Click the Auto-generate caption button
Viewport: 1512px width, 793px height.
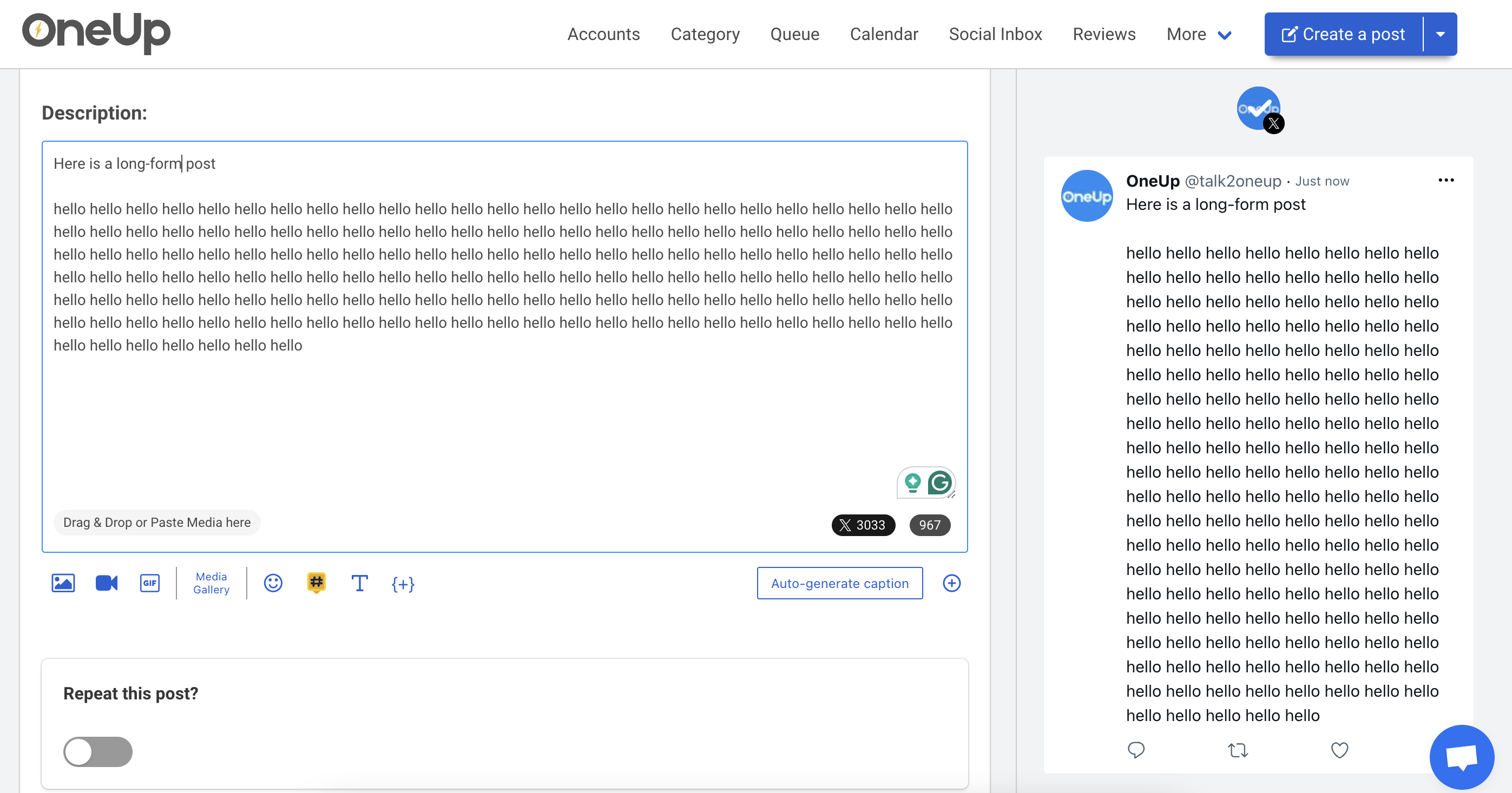(839, 583)
